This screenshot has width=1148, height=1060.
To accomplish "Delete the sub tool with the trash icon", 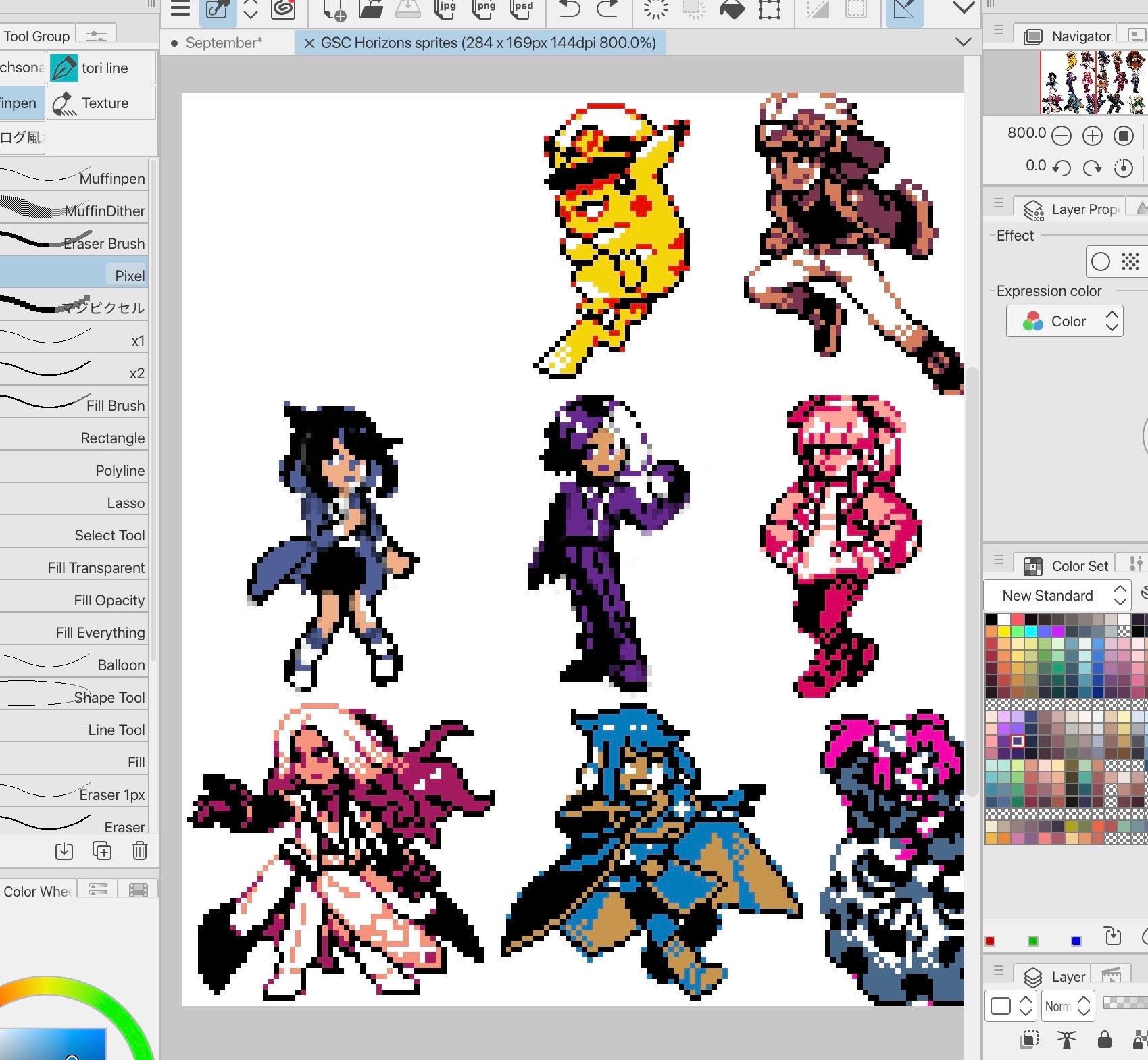I will click(140, 851).
